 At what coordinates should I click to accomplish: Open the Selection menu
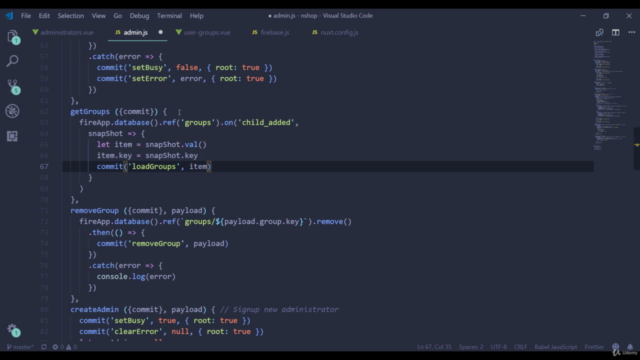pyautogui.click(x=71, y=16)
